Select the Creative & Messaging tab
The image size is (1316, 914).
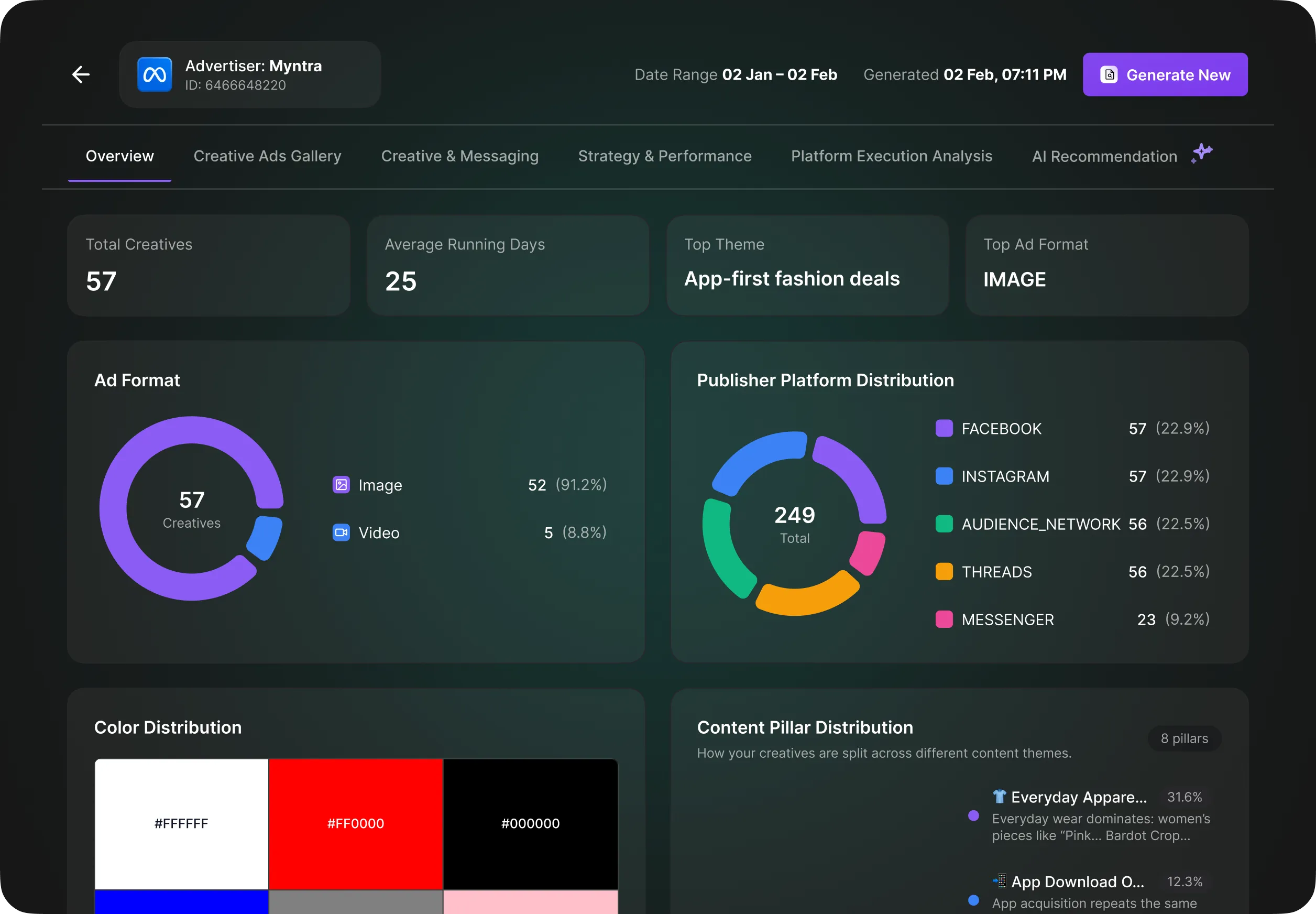coord(459,156)
